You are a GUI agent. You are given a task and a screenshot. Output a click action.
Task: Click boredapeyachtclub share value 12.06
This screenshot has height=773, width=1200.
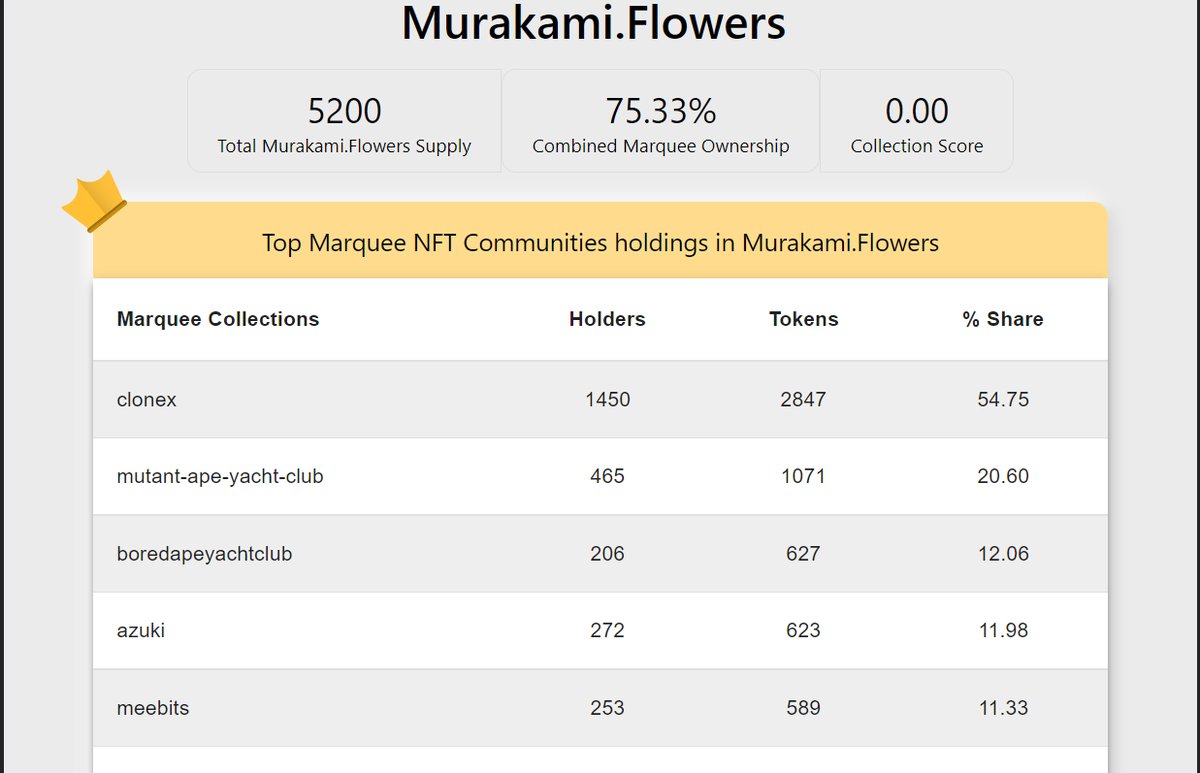1003,554
